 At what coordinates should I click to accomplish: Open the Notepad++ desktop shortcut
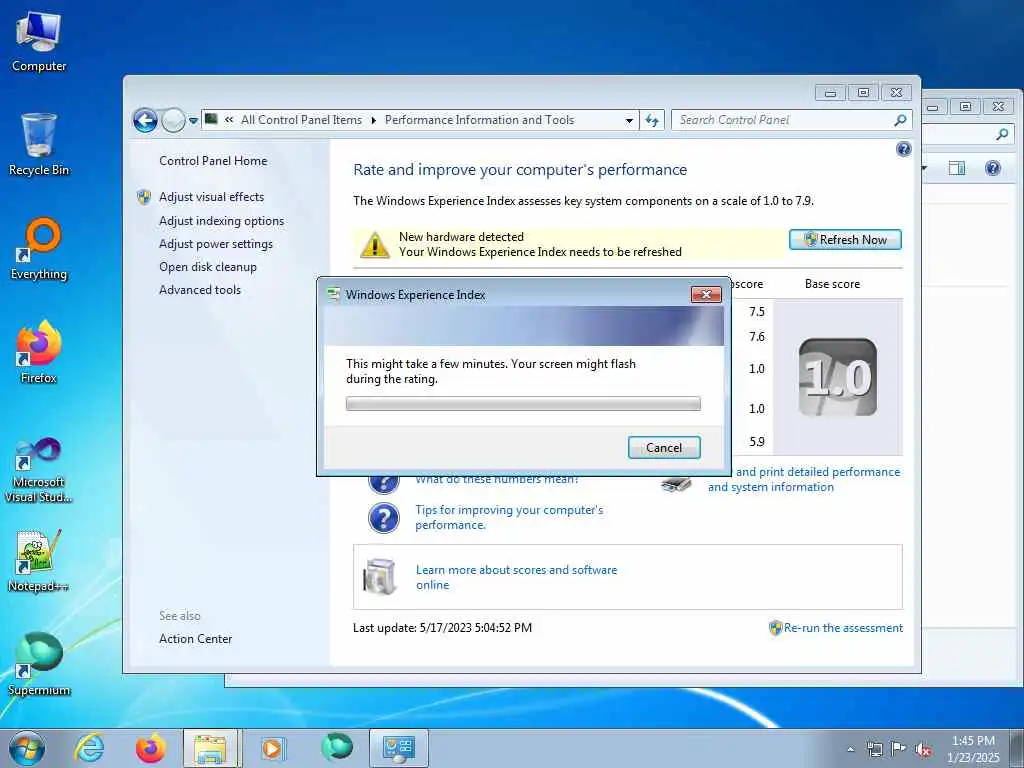point(39,560)
